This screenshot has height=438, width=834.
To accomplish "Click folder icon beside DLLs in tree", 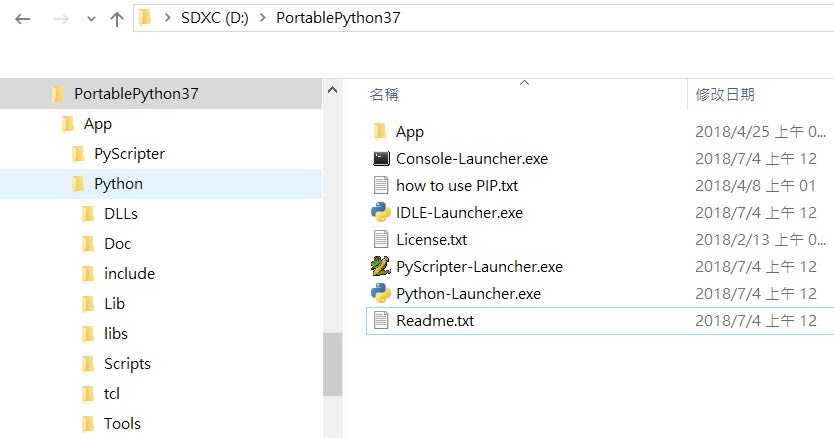I will coord(88,214).
